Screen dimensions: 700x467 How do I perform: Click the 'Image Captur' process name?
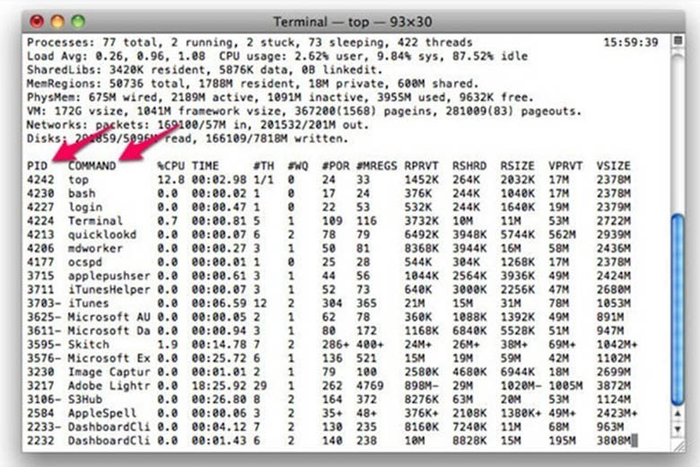[x=109, y=372]
